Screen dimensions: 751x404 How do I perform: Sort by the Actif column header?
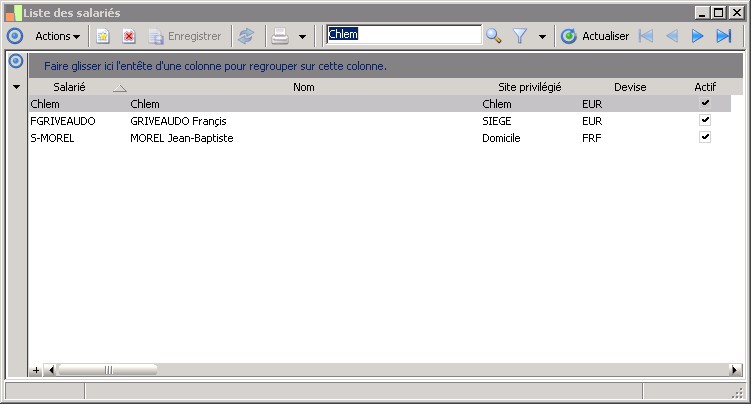[x=705, y=87]
